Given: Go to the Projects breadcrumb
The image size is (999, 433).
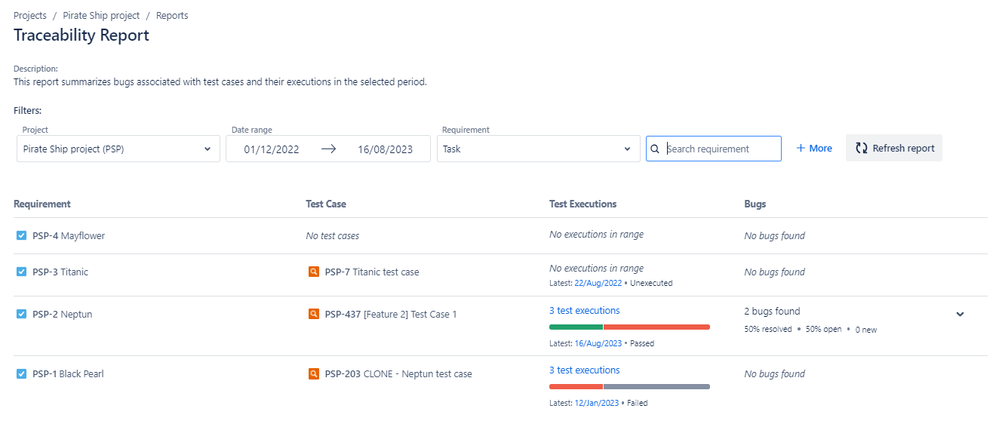Looking at the screenshot, I should click(x=30, y=15).
